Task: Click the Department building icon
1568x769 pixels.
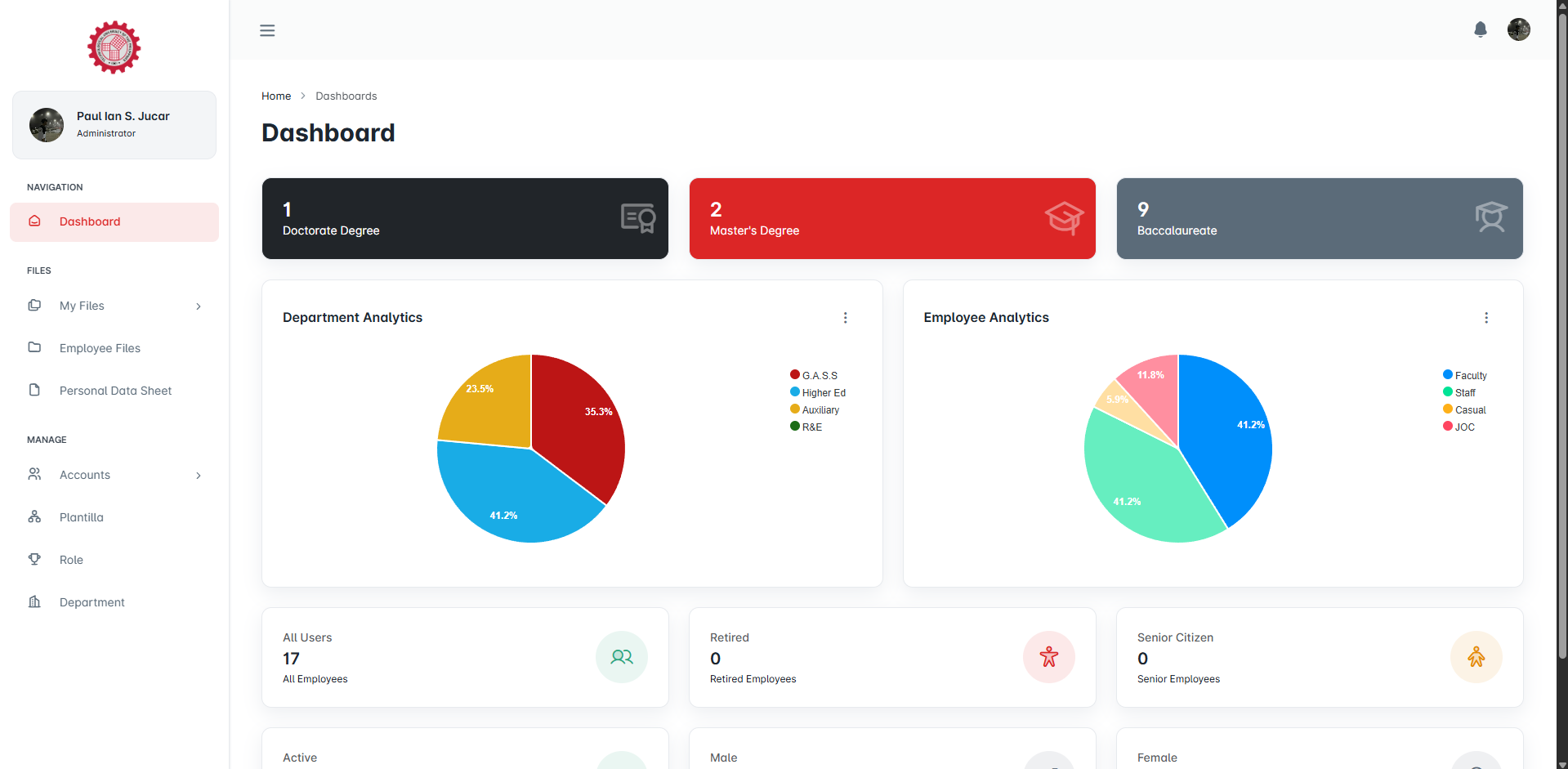Action: point(34,601)
